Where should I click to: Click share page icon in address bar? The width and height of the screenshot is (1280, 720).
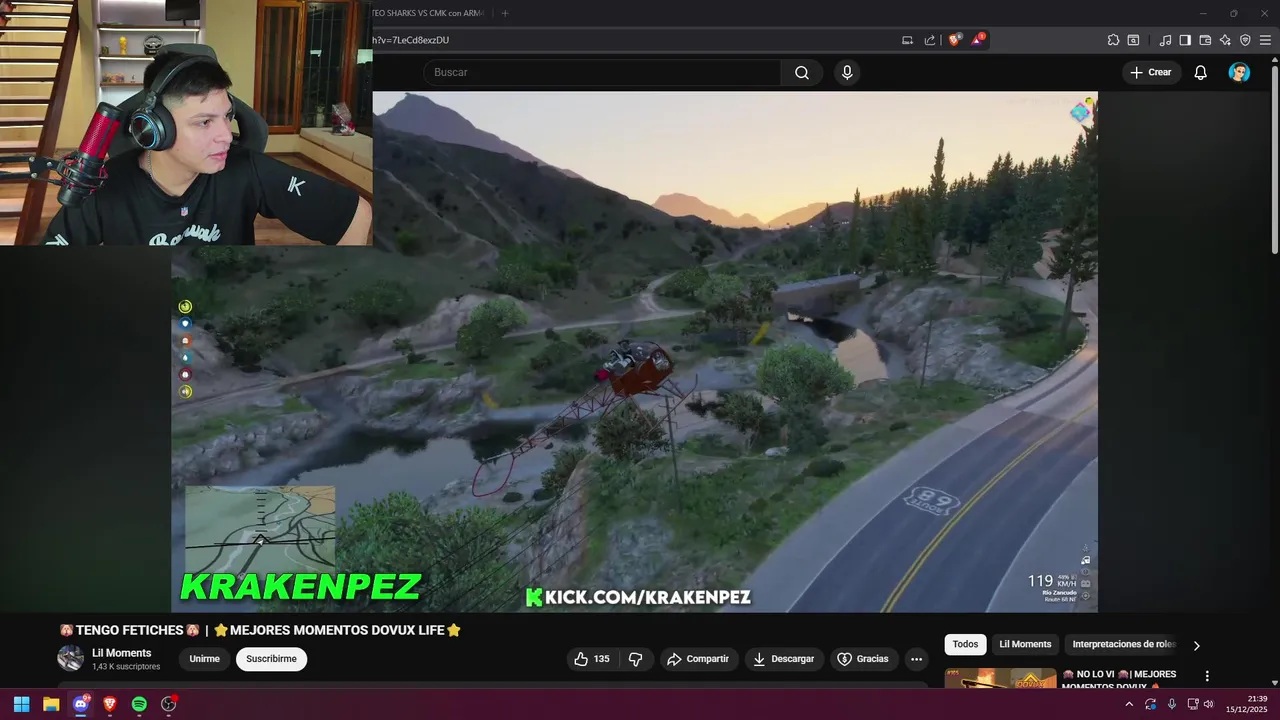(930, 40)
